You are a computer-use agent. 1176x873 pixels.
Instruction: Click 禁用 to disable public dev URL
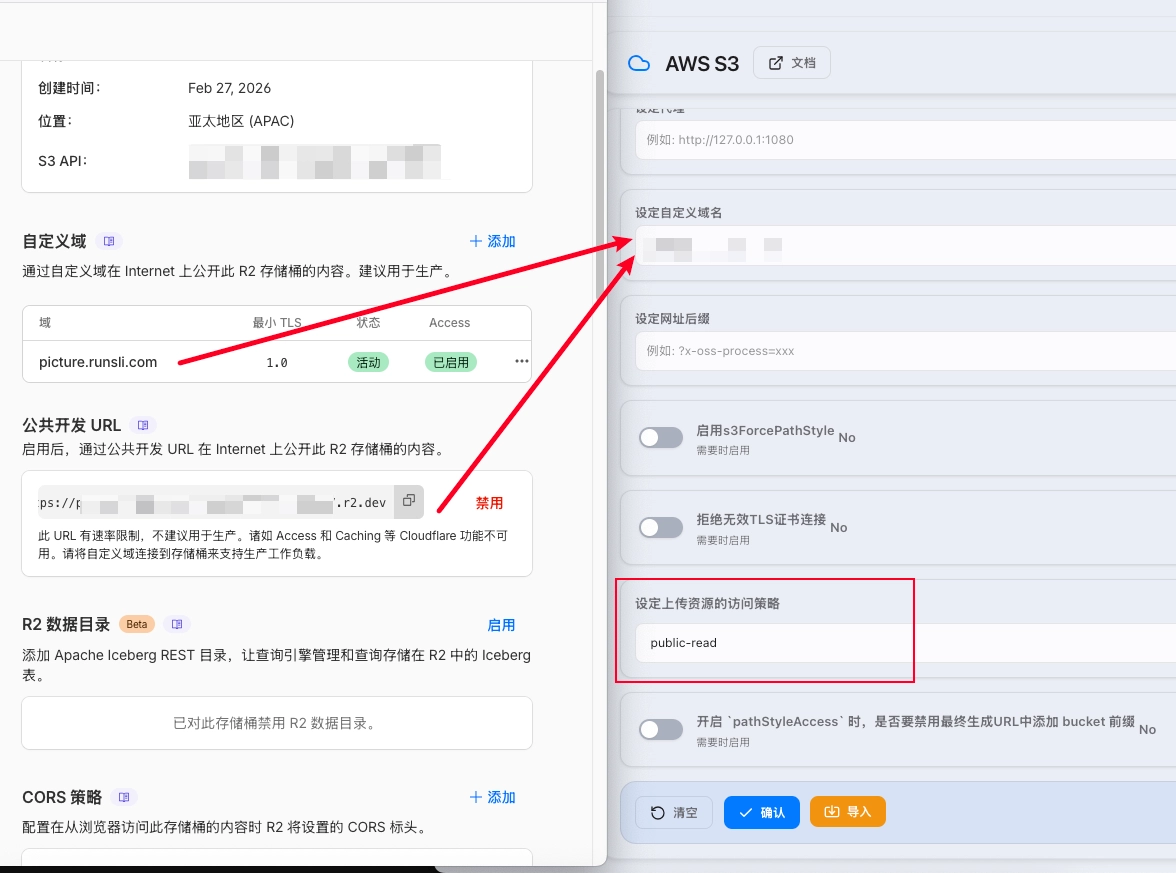point(489,502)
